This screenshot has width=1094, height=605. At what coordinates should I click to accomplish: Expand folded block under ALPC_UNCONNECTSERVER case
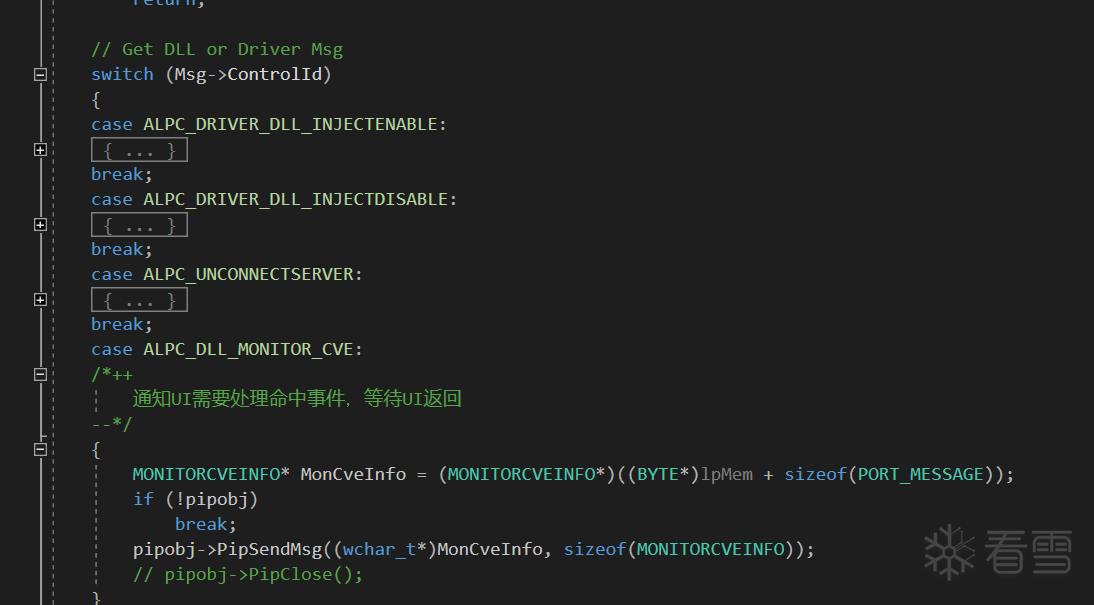[40, 300]
